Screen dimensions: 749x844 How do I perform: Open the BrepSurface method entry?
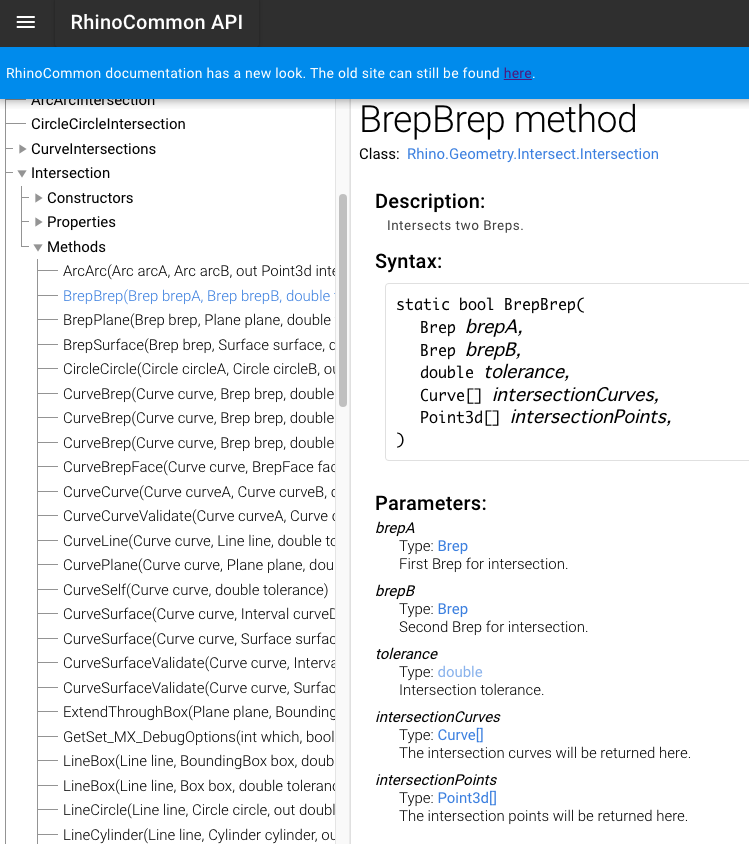click(199, 345)
